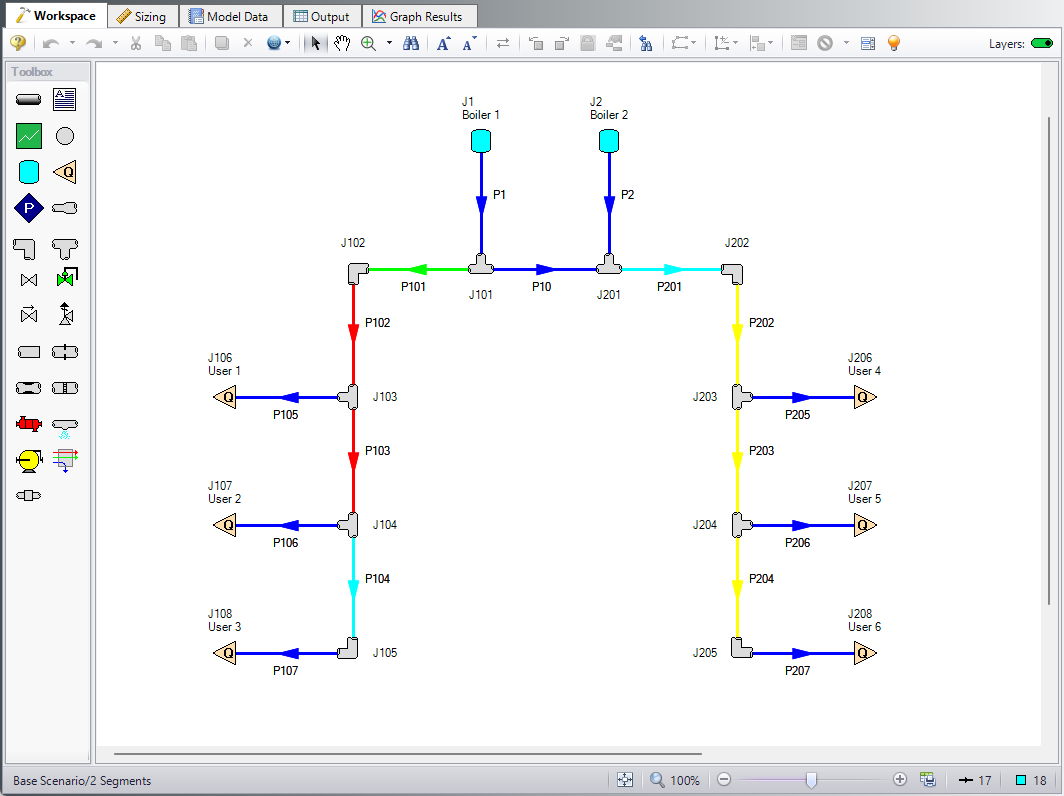Move the zoom slider handle
The height and width of the screenshot is (796, 1064).
pos(811,780)
